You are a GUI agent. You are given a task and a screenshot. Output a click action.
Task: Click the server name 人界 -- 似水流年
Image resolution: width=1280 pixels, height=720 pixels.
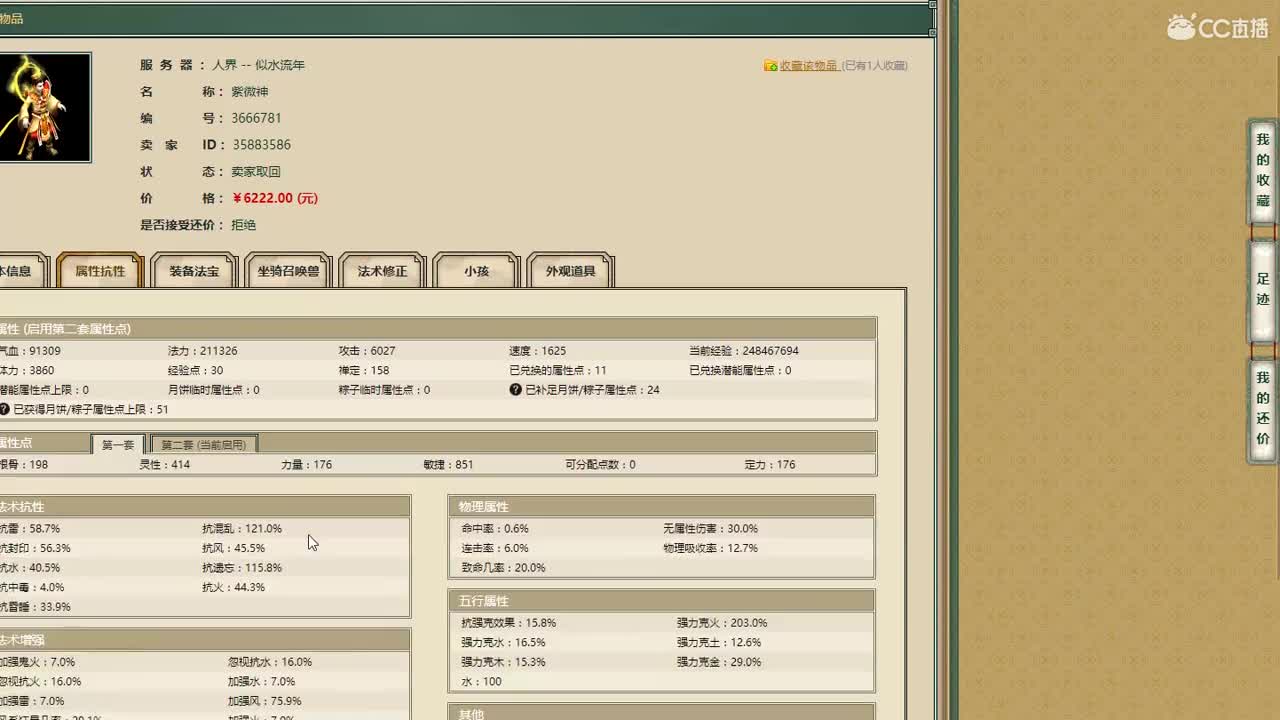[x=258, y=65]
